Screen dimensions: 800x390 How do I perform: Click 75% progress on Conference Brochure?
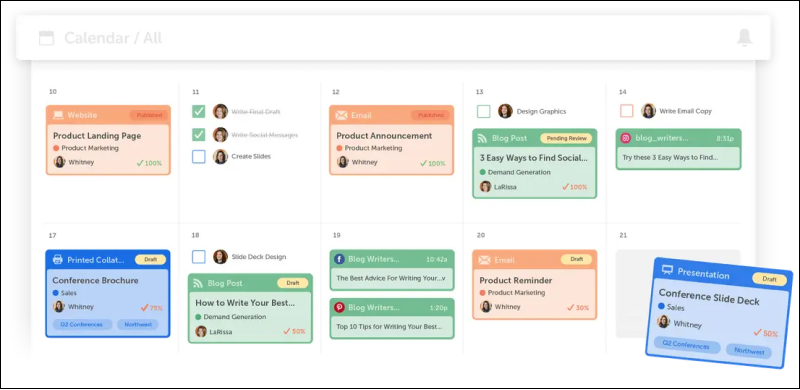[152, 308]
